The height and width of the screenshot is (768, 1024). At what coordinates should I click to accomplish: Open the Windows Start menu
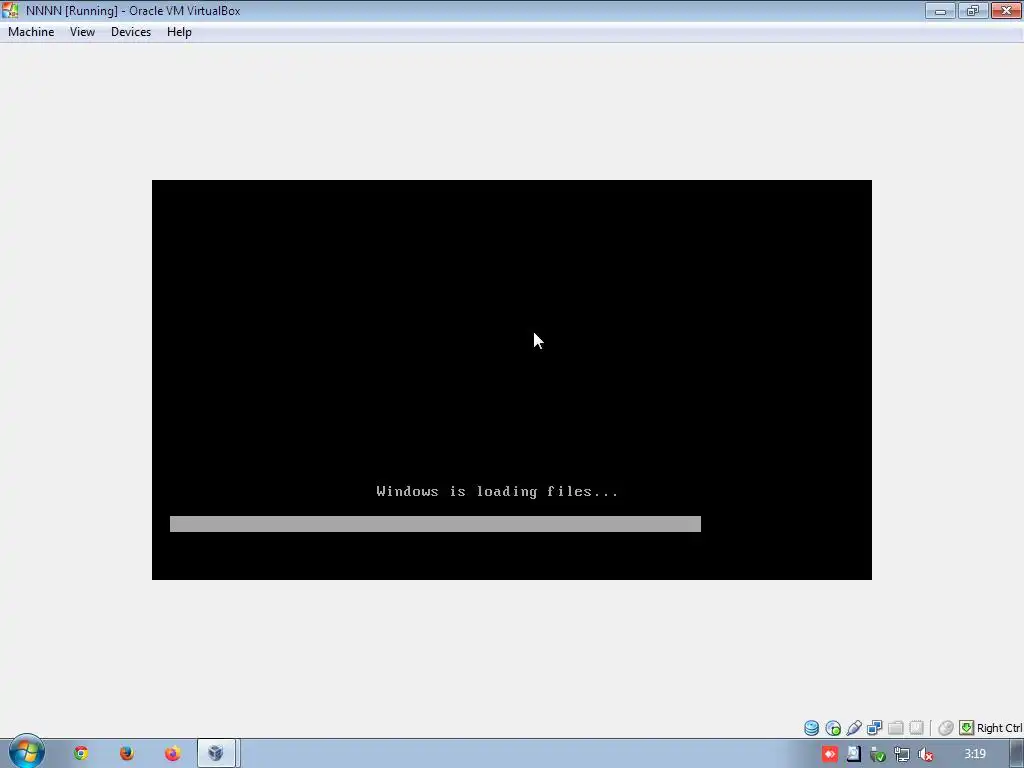[26, 752]
